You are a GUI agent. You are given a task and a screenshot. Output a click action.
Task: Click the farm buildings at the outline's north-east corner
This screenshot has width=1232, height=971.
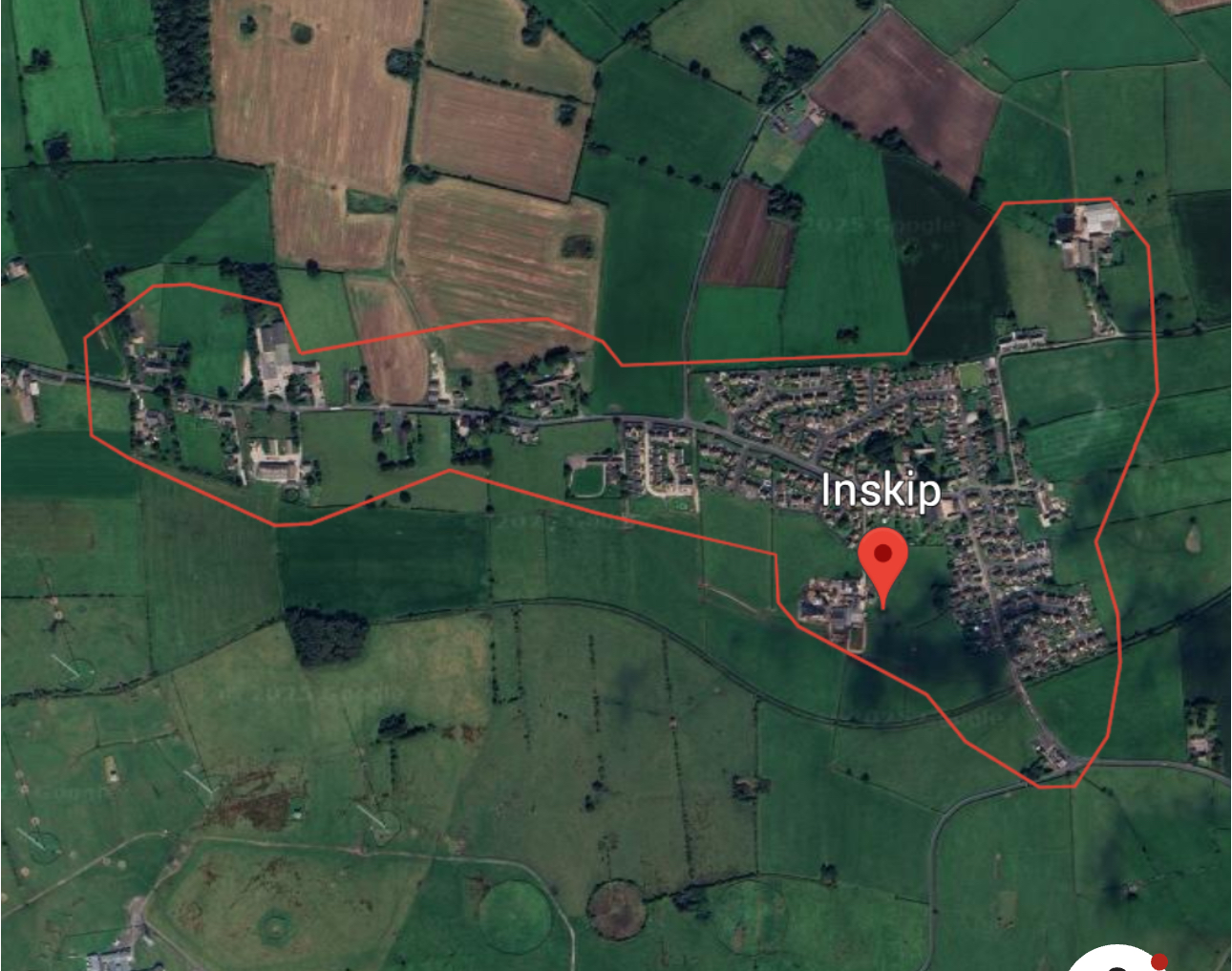click(1090, 234)
